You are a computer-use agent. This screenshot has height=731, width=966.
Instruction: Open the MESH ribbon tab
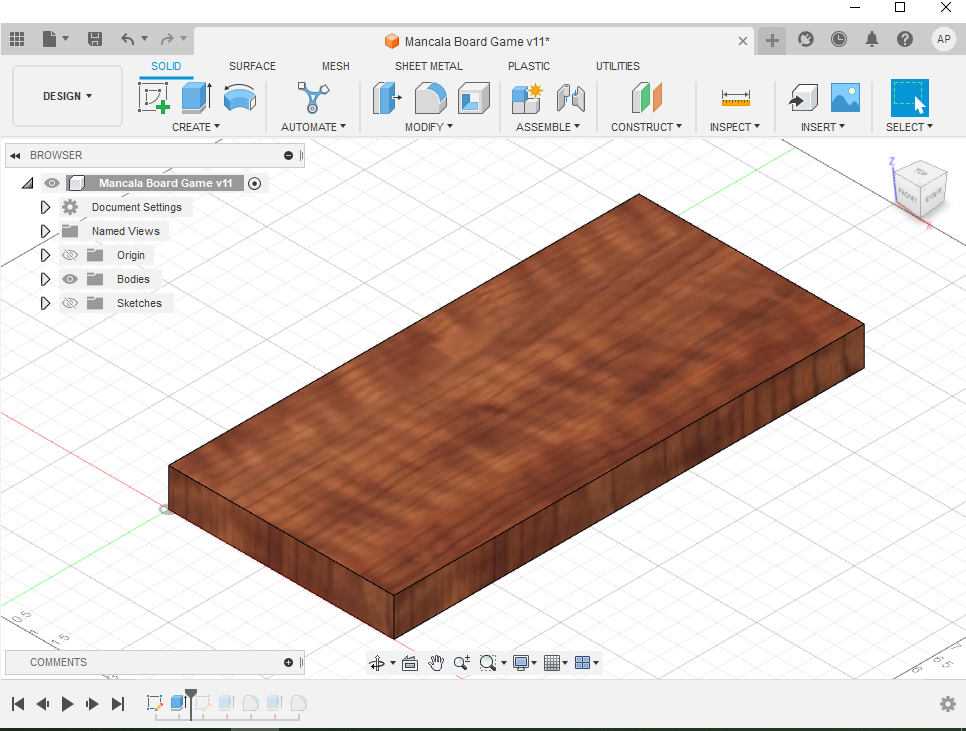coord(335,66)
